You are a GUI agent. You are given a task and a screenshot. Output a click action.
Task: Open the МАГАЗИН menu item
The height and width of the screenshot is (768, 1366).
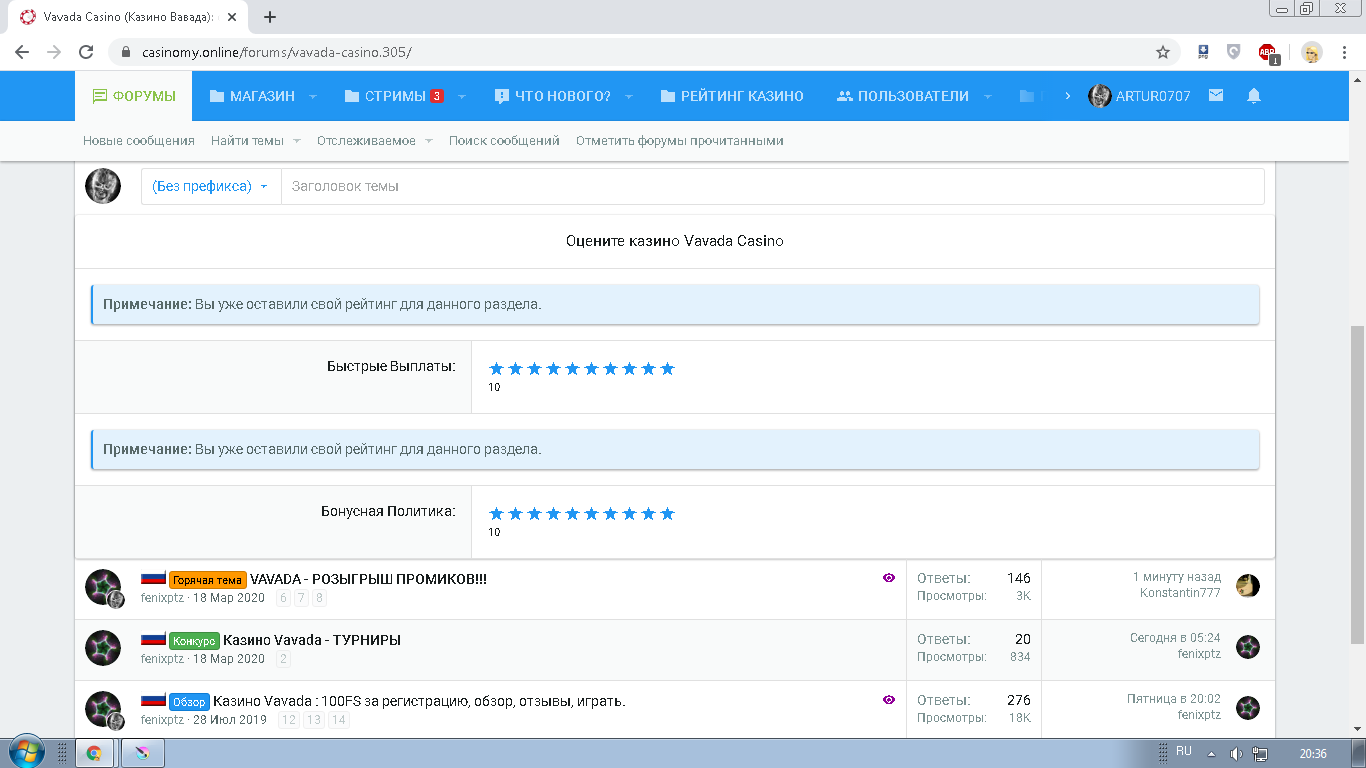tap(252, 96)
